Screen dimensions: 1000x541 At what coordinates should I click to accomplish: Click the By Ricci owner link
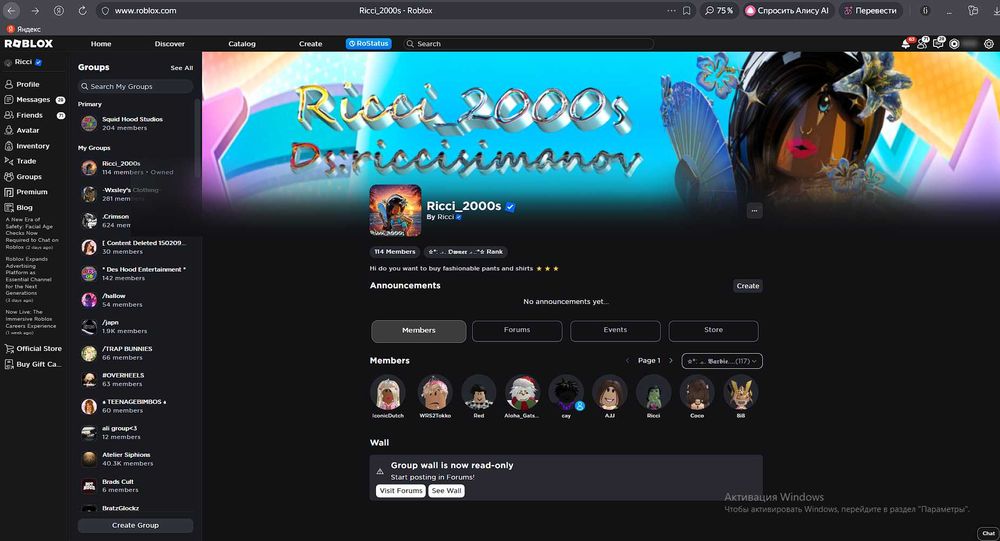444,217
